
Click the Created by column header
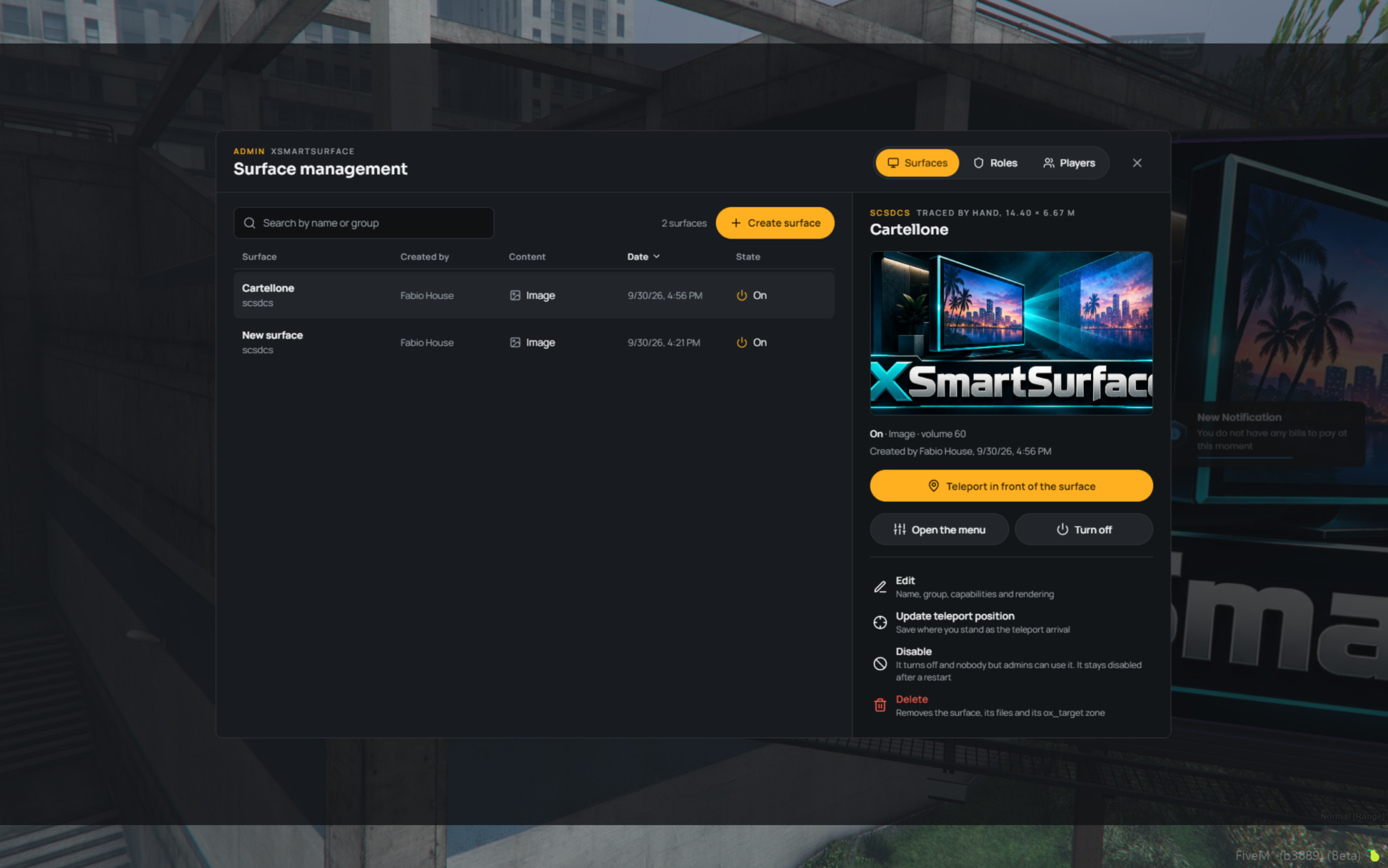point(424,257)
